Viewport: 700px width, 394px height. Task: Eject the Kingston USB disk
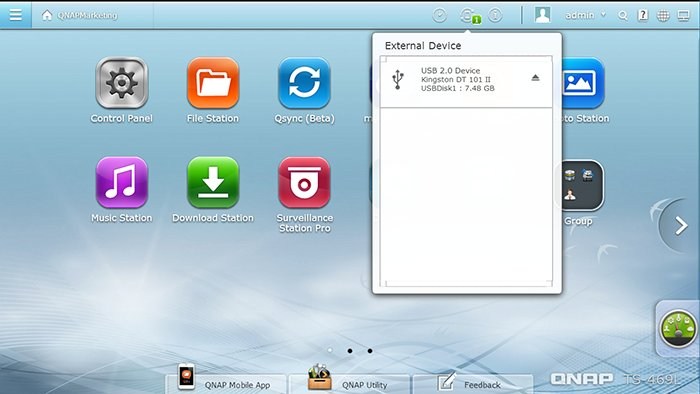pyautogui.click(x=535, y=78)
